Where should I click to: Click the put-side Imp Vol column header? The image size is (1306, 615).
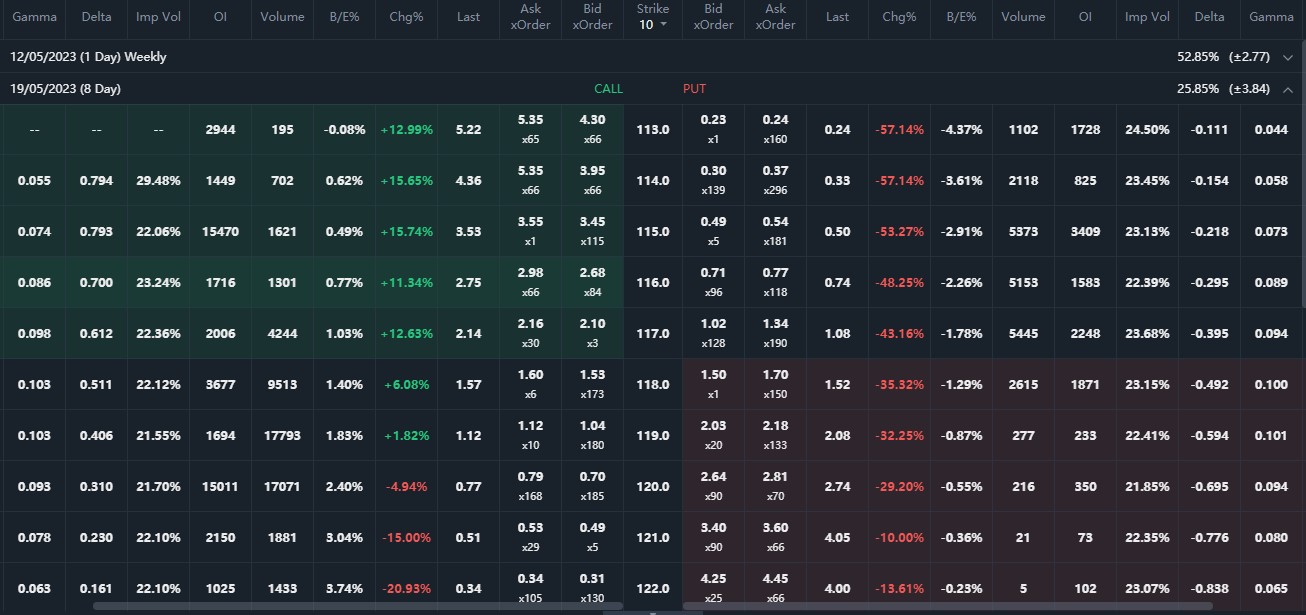coord(1147,17)
